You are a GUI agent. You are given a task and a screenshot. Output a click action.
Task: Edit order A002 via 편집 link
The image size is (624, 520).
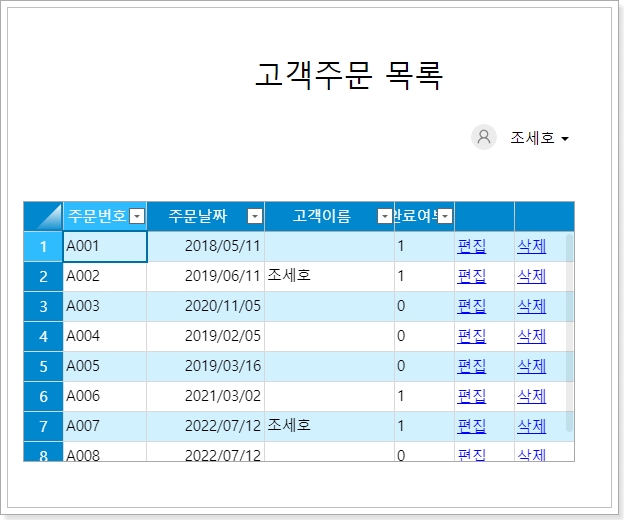tap(471, 276)
